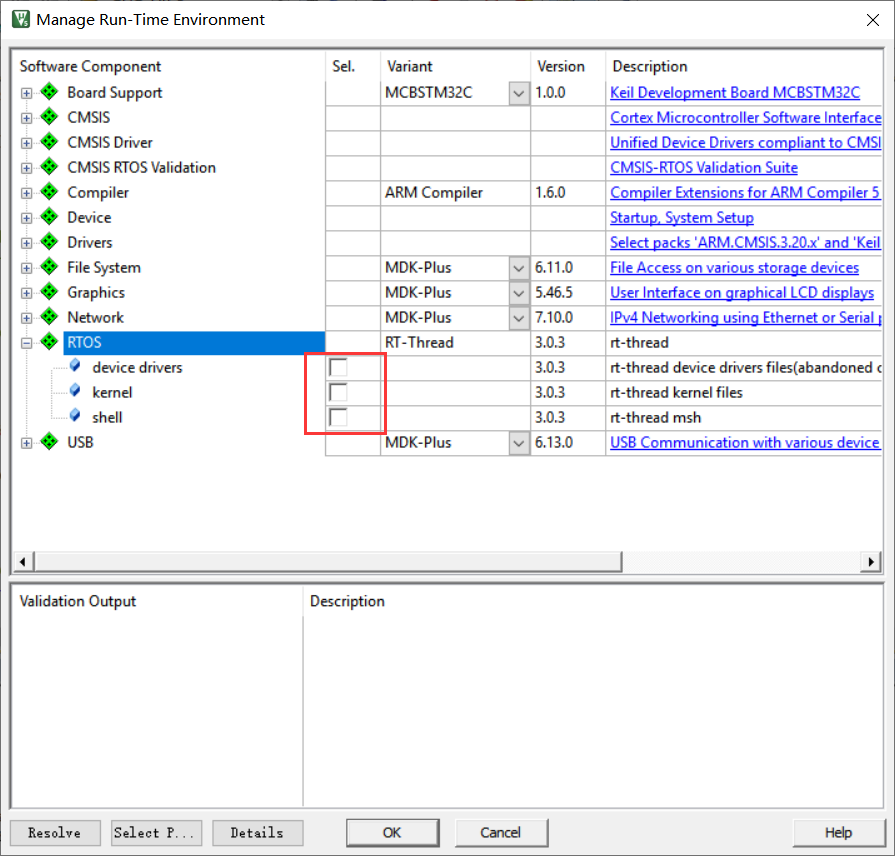Click the horizontal scrollbar thumb
The height and width of the screenshot is (856, 895).
[x=328, y=562]
